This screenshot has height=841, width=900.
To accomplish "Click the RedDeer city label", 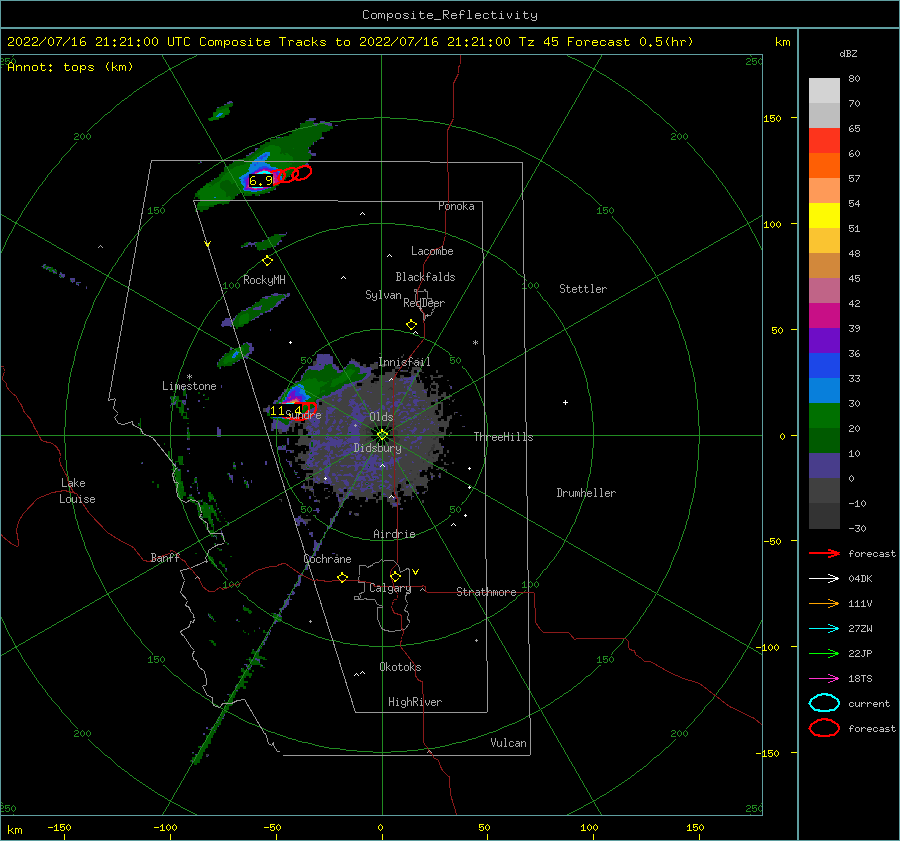I will click(424, 303).
